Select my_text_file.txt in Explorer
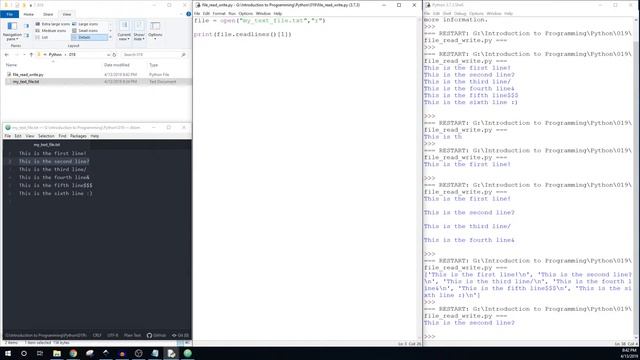 coord(26,82)
